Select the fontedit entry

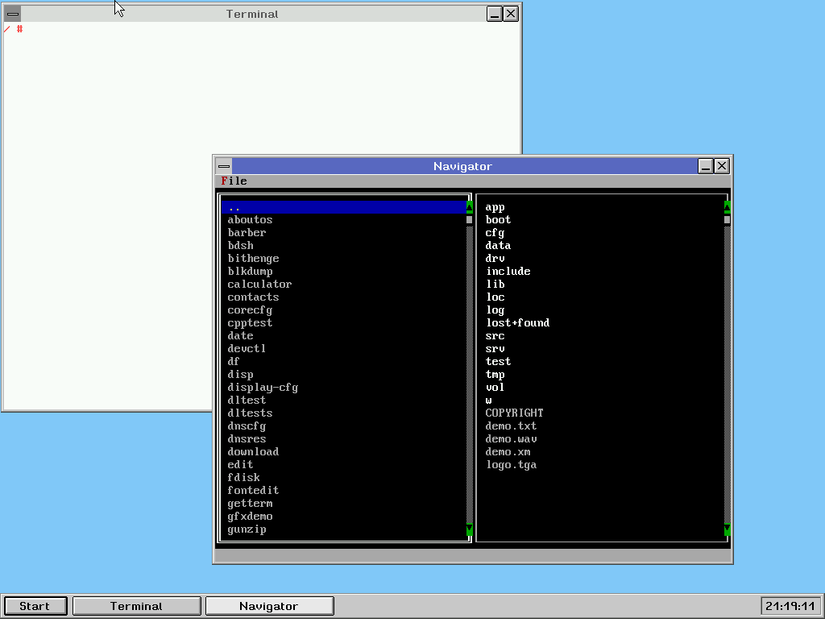pos(253,490)
